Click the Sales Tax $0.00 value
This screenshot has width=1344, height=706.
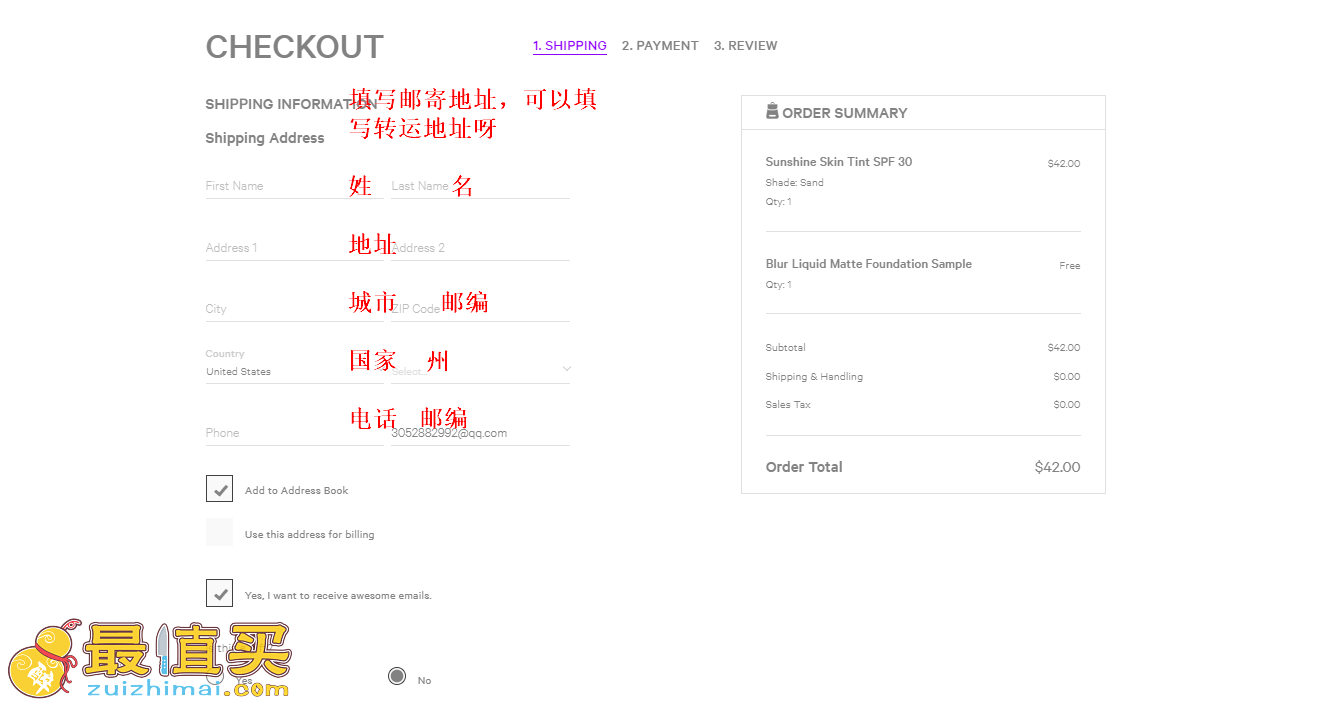click(x=1067, y=405)
